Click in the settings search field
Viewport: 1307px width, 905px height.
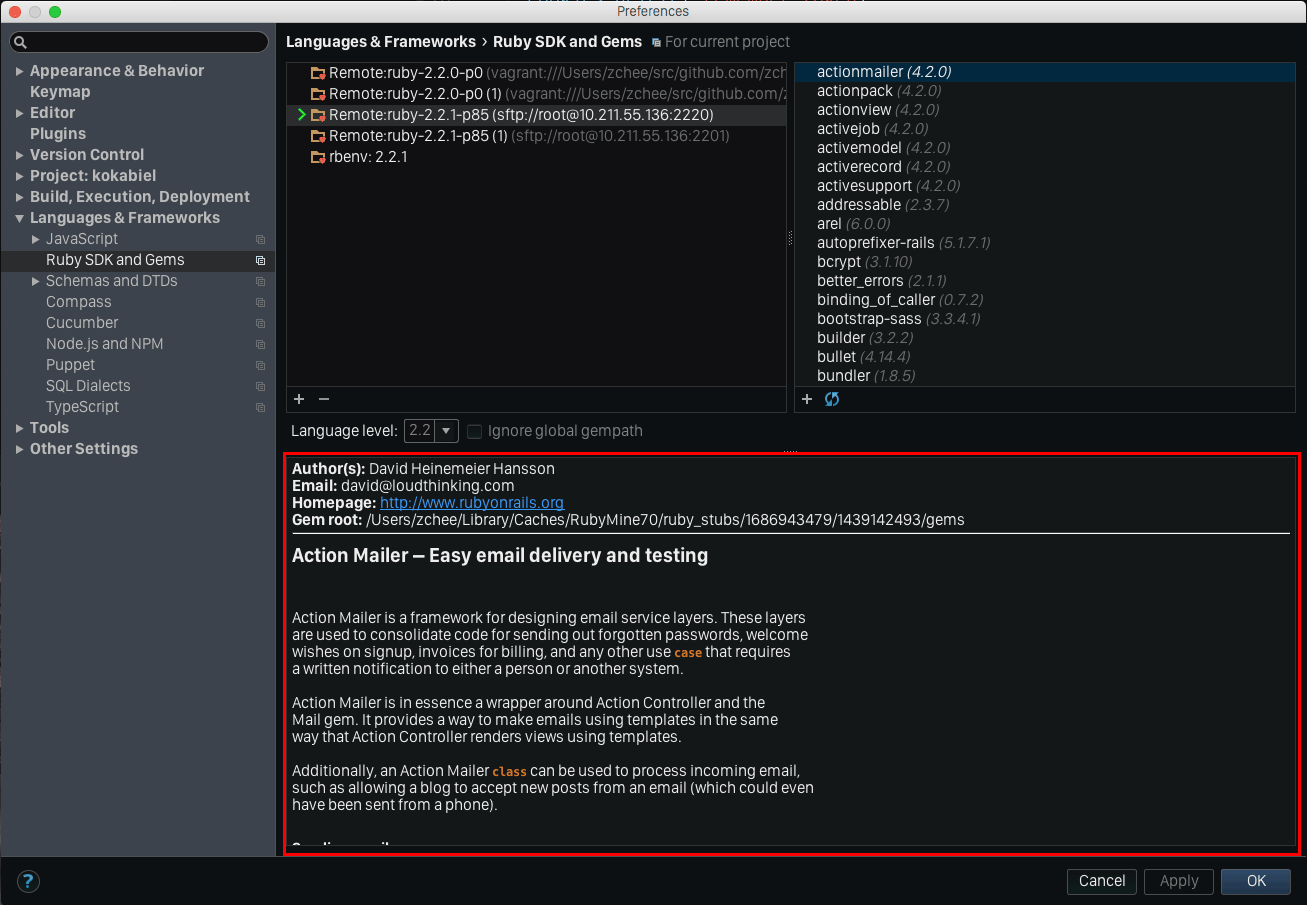click(139, 42)
